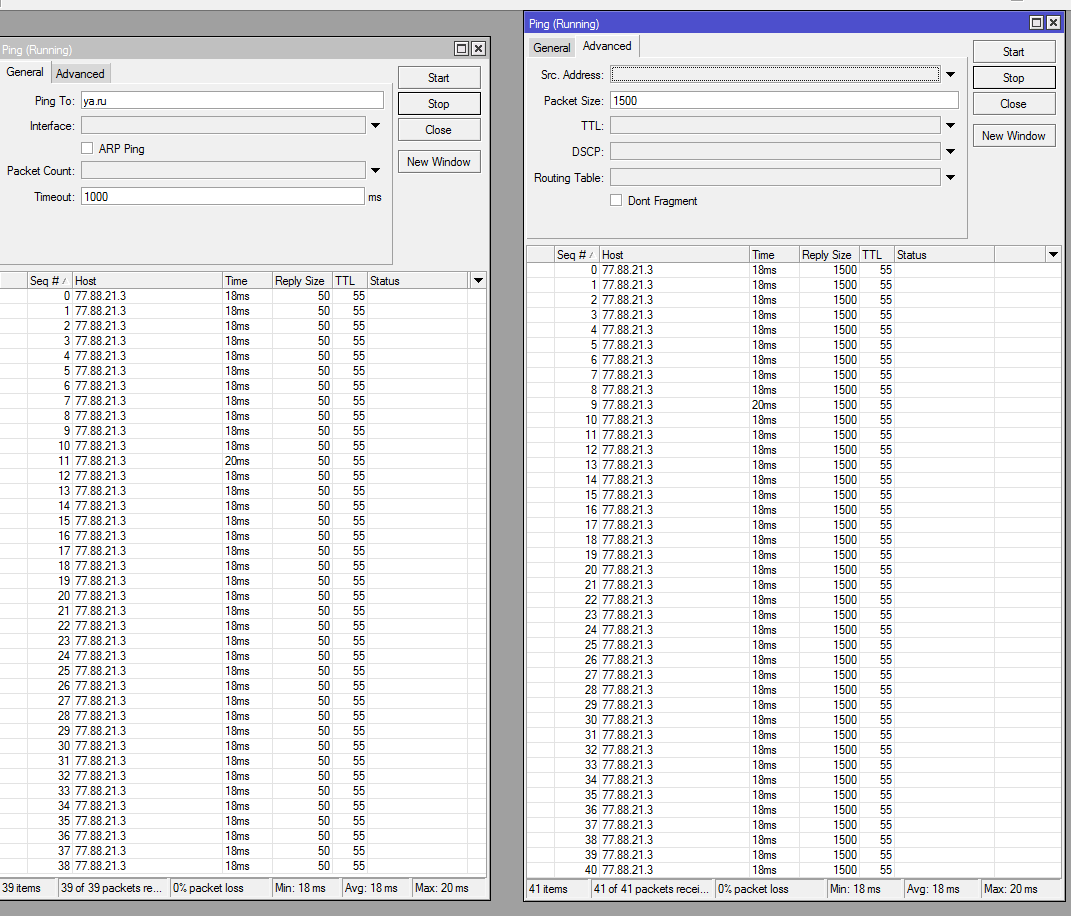
Task: Open column selector in right results table
Action: click(1052, 255)
